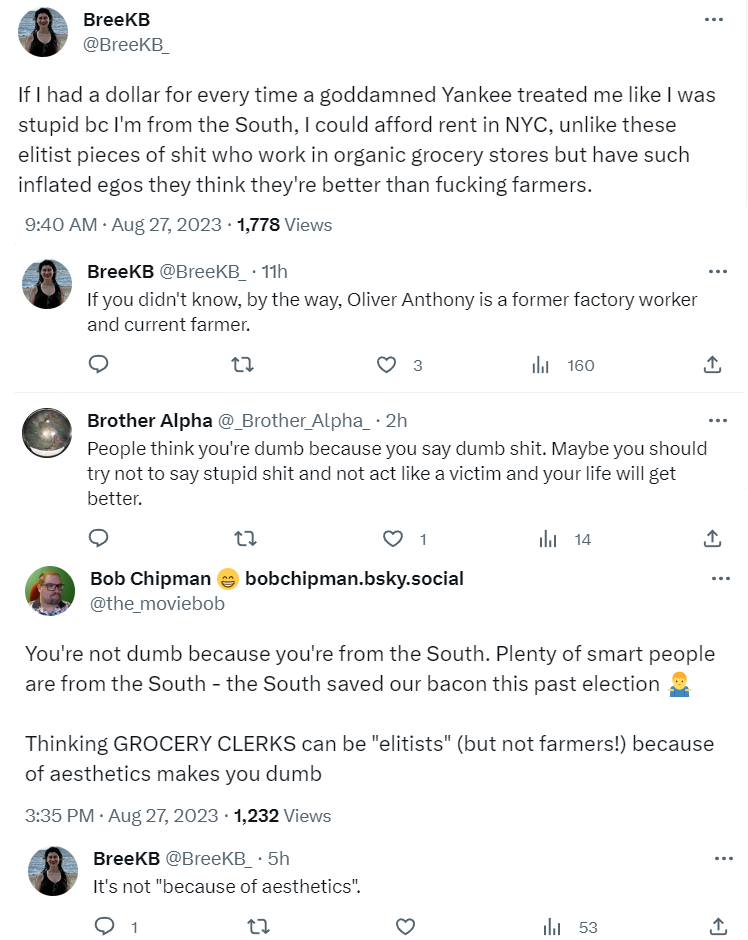Image resolution: width=748 pixels, height=940 pixels.
Task: Like Brother Alpha's reply
Action: 393,539
